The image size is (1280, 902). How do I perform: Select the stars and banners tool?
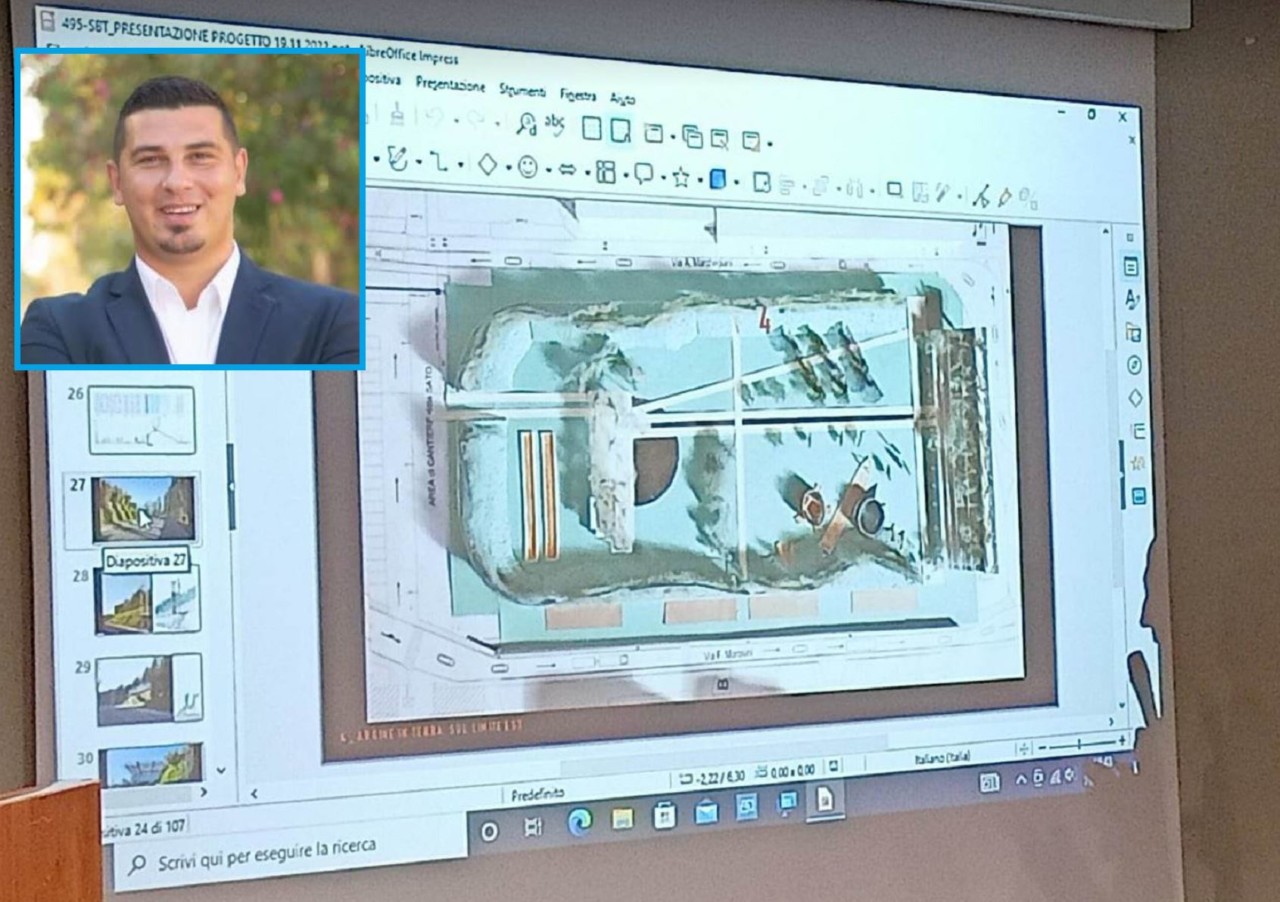681,177
